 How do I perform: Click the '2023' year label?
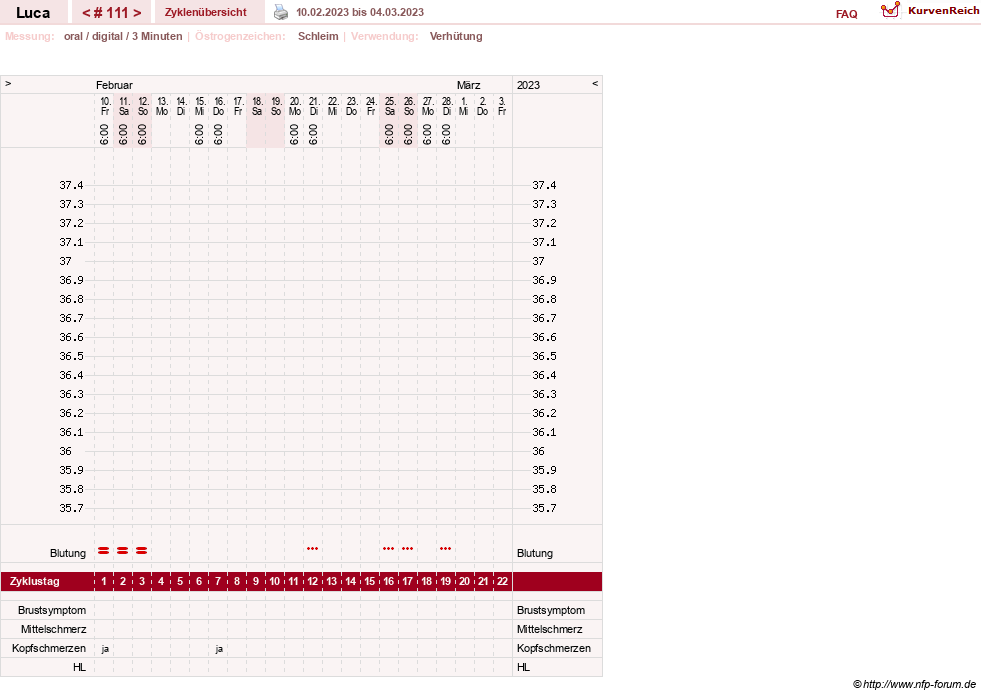point(528,85)
